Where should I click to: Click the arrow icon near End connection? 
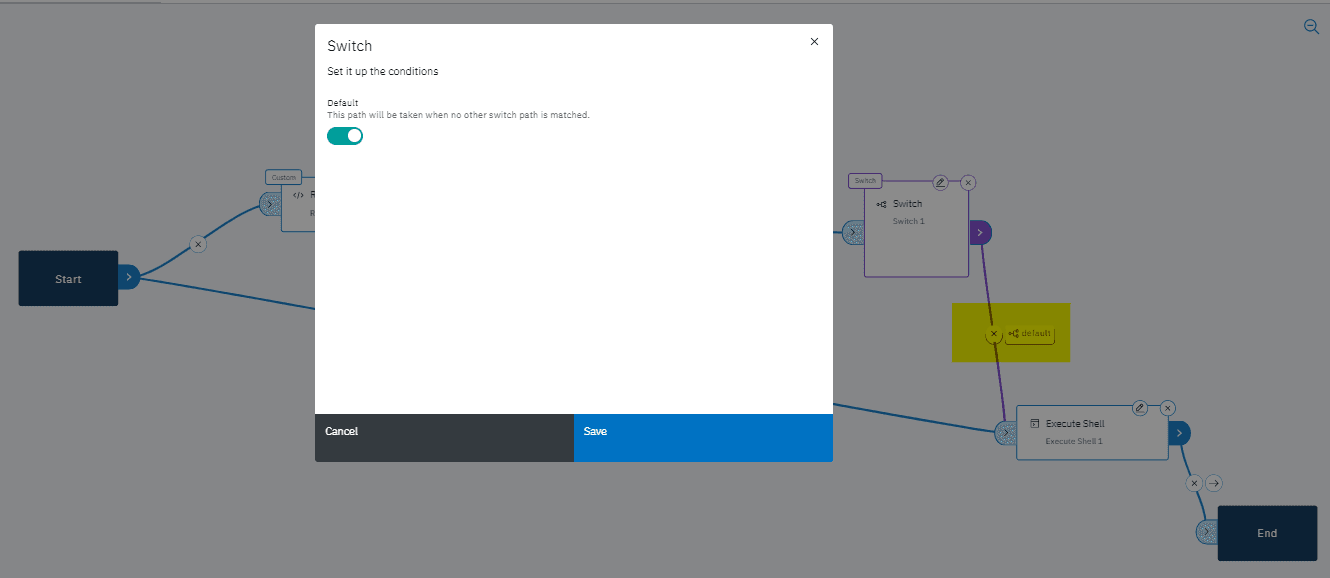[x=1213, y=483]
